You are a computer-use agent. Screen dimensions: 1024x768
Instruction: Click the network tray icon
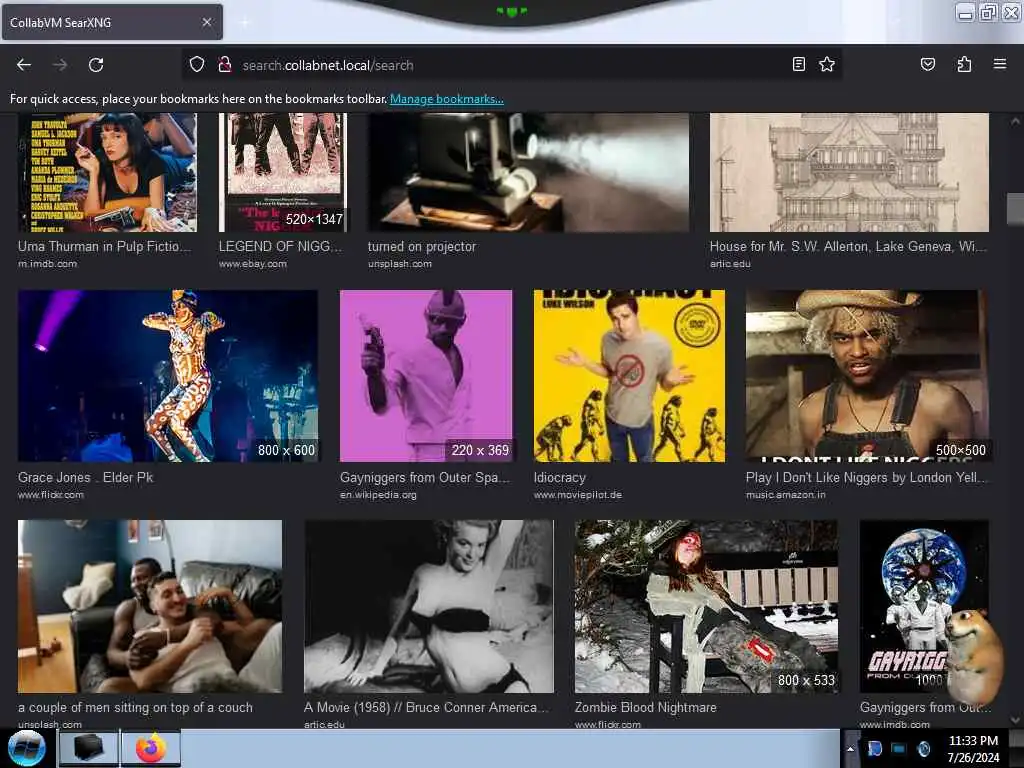(x=899, y=749)
